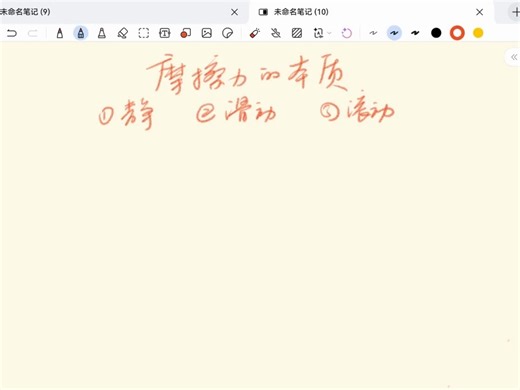
Task: Activate the laser pointer tool
Action: (x=255, y=33)
